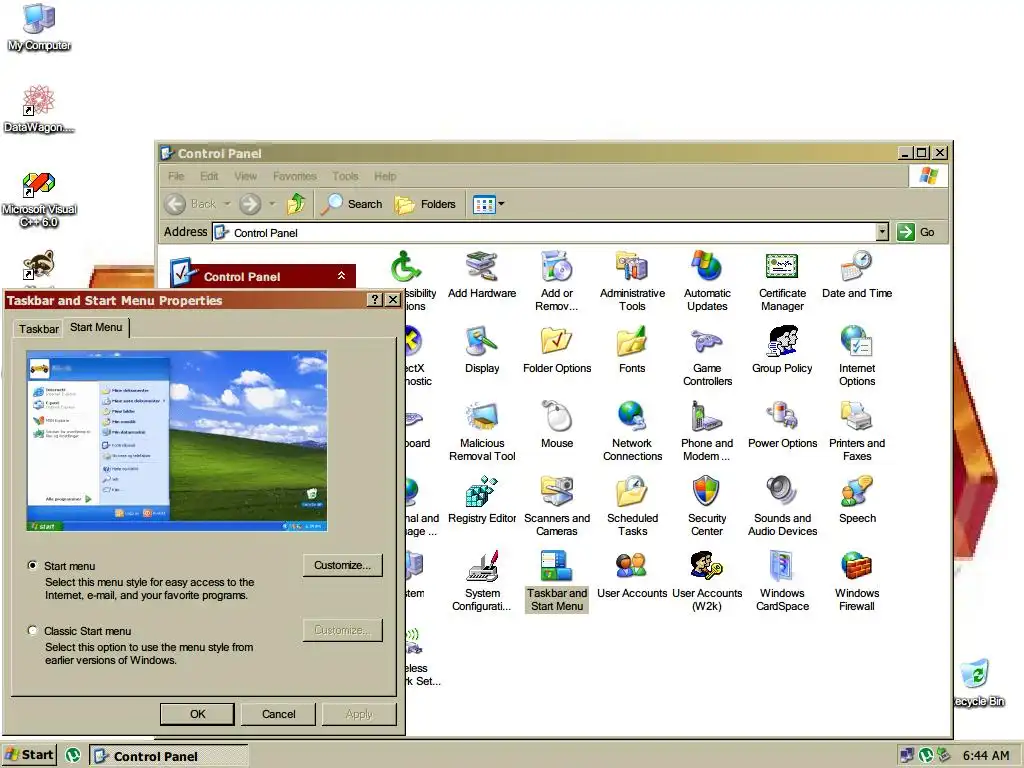
Task: Click the Control Panel taskbar button
Action: pos(168,756)
